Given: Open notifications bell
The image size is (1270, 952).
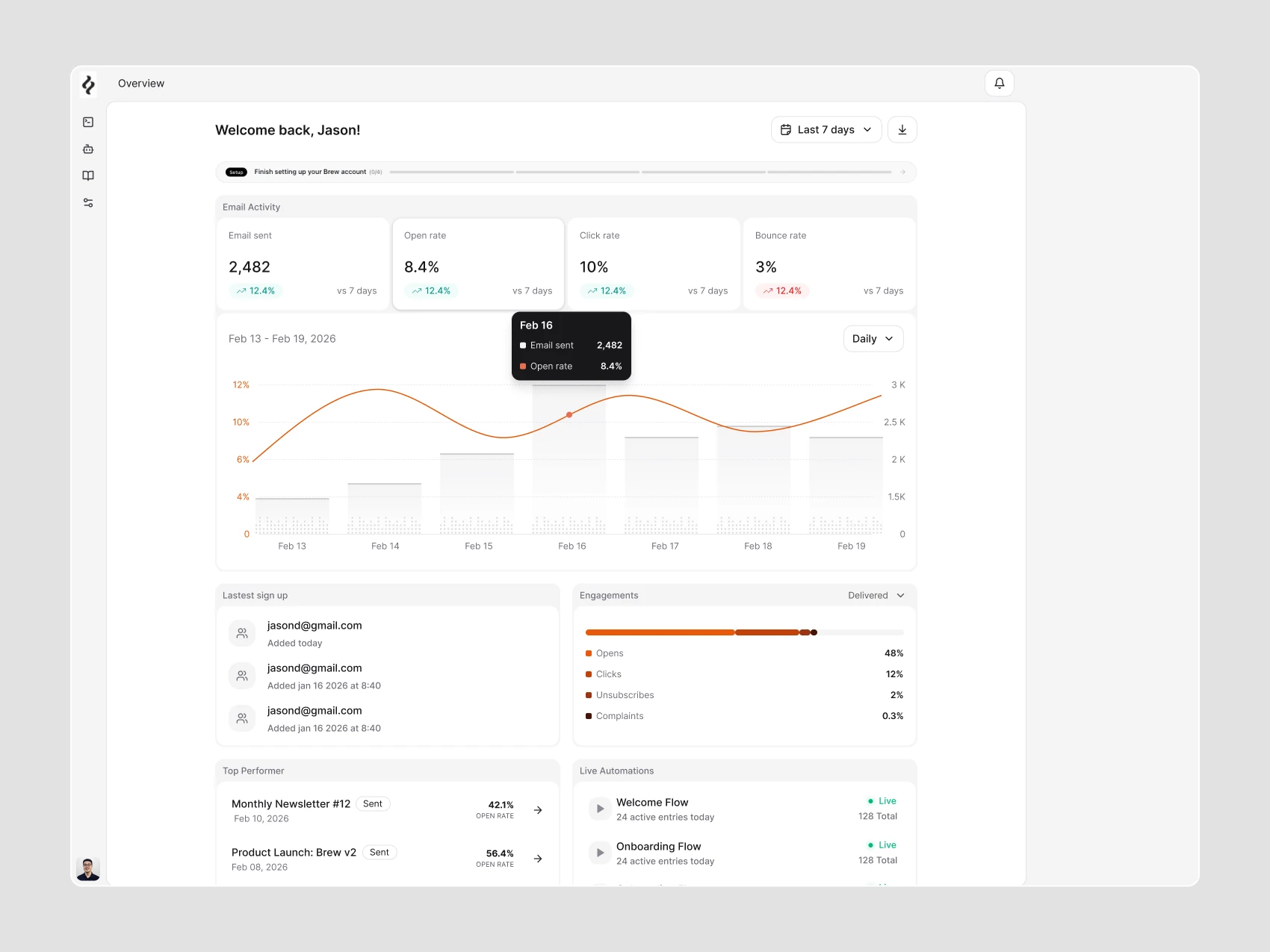Looking at the screenshot, I should (1000, 83).
